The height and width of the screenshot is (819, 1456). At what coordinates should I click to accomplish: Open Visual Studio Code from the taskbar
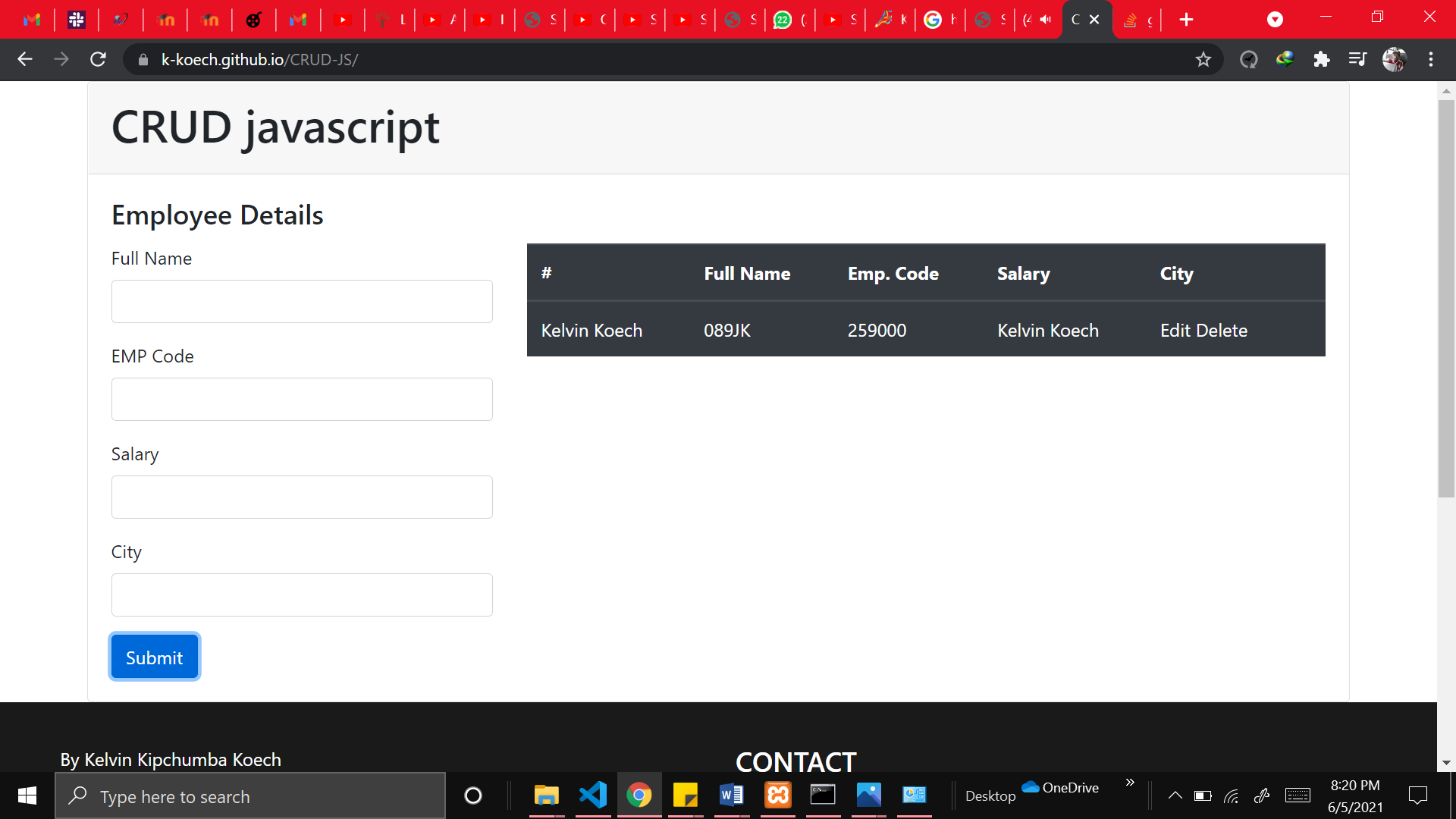(592, 795)
